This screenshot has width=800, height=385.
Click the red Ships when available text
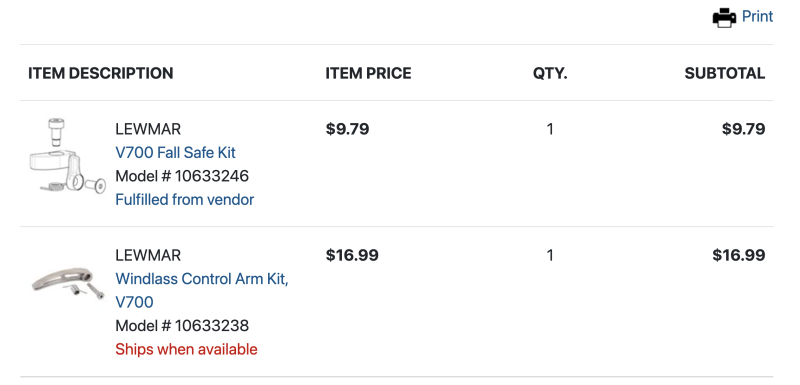(186, 349)
